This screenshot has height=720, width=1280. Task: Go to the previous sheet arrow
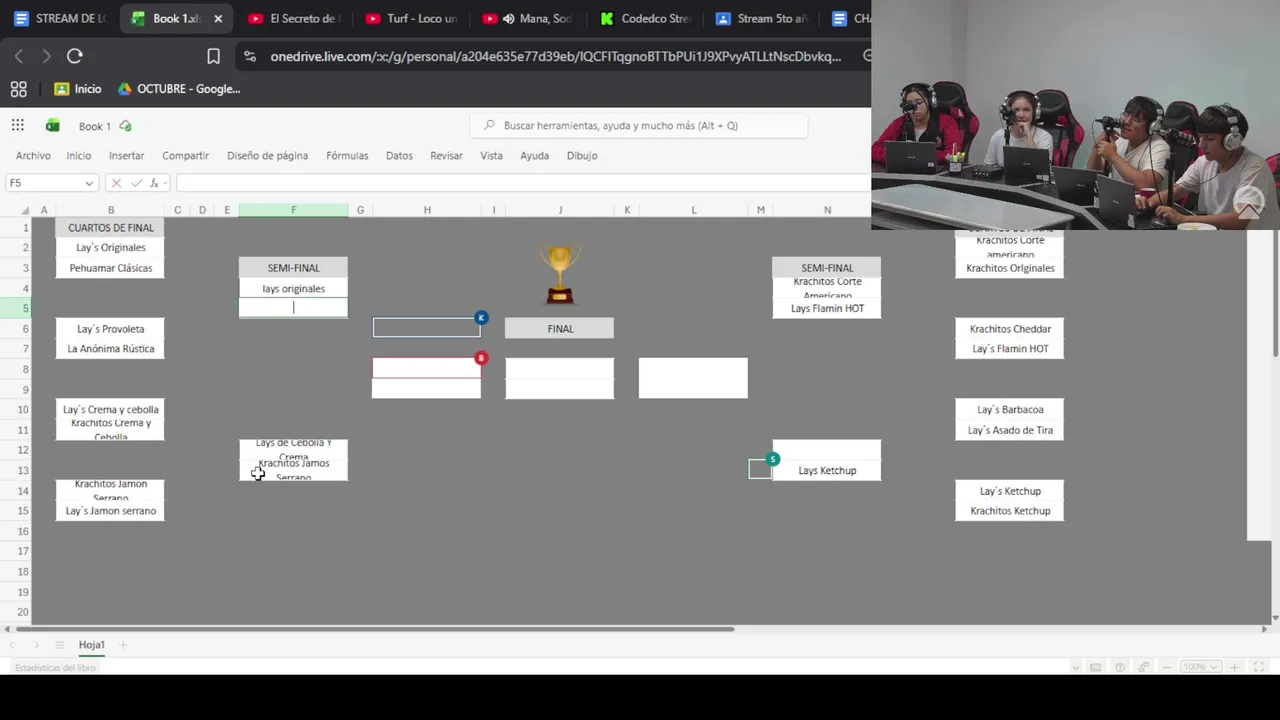[x=13, y=645]
